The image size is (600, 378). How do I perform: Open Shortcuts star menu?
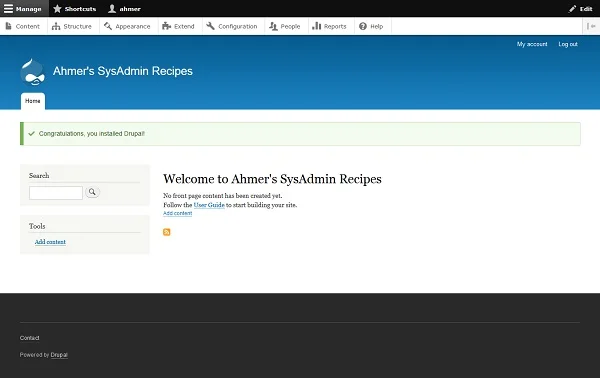tap(75, 8)
